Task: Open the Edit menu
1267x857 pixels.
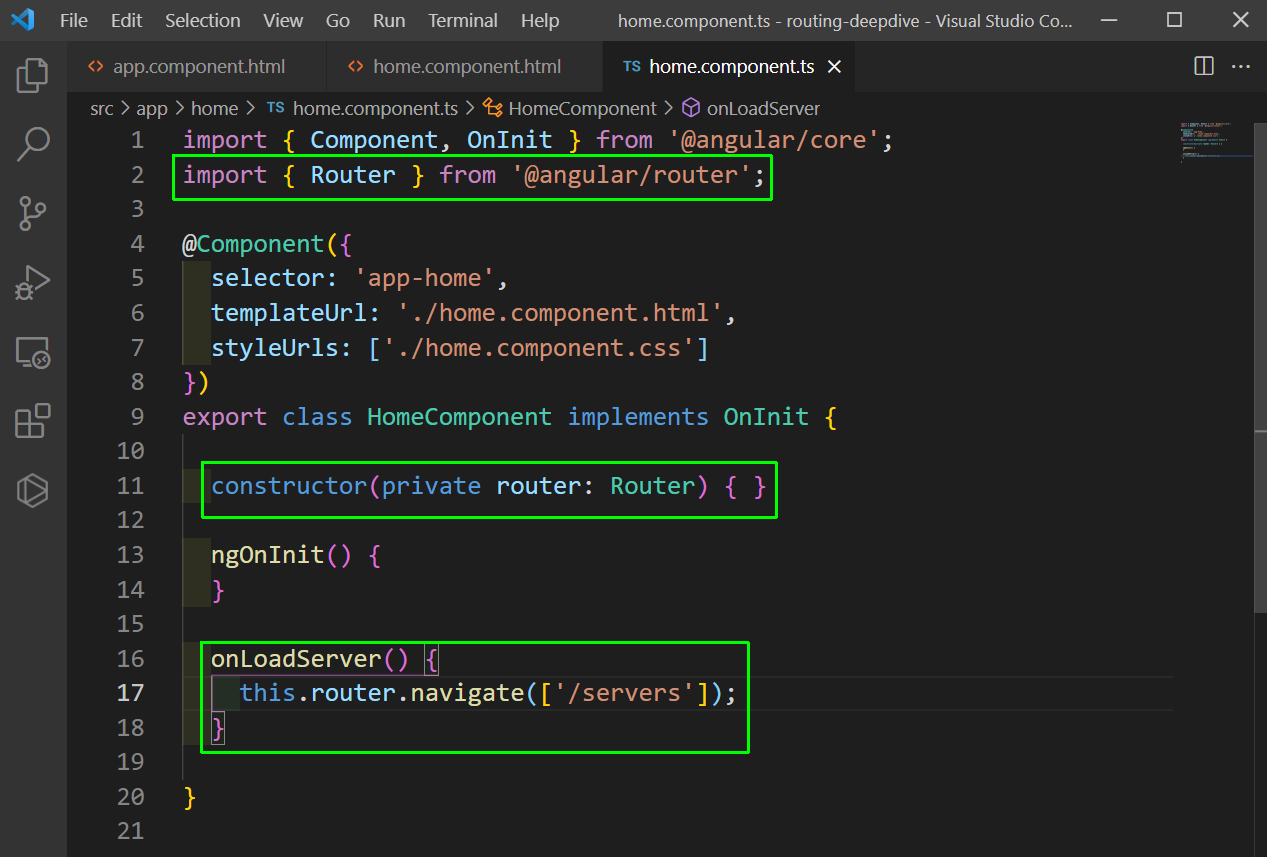Action: (x=126, y=20)
